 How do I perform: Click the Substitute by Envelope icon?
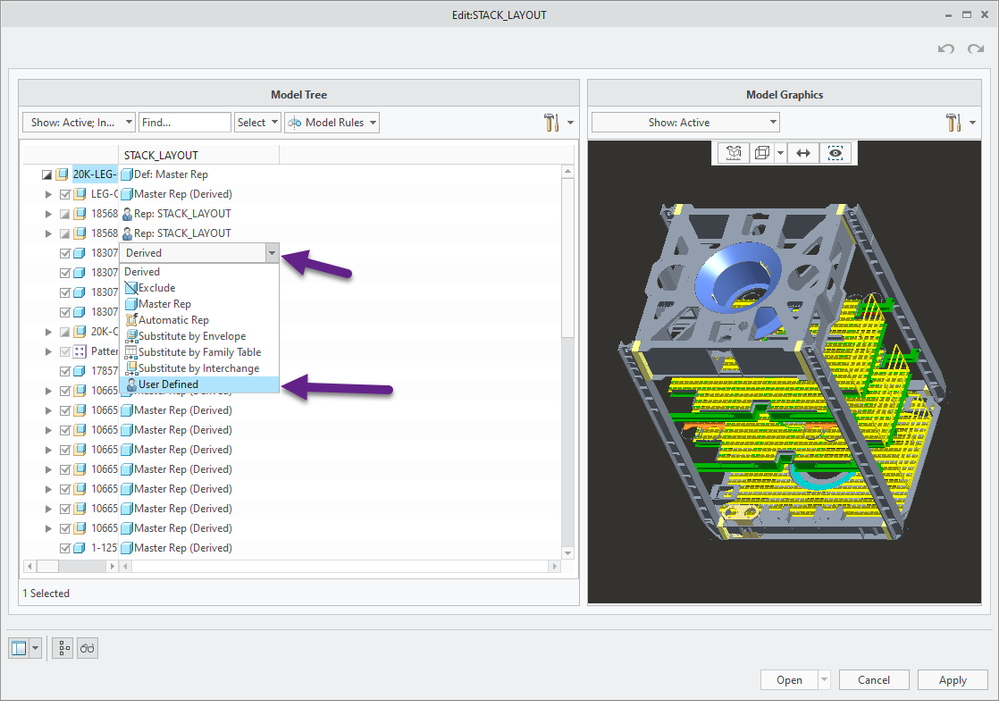(131, 336)
